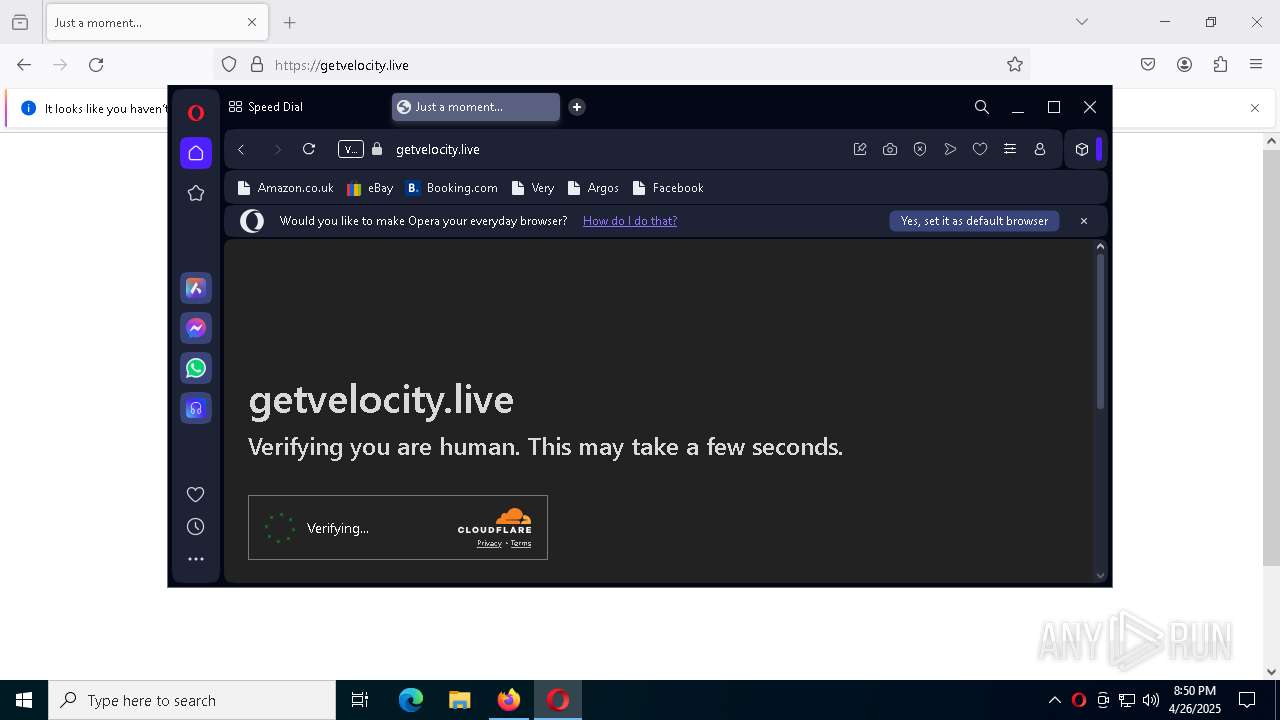The image size is (1280, 720).
Task: Click Opera scrollbar down arrow
Action: pos(1101,575)
